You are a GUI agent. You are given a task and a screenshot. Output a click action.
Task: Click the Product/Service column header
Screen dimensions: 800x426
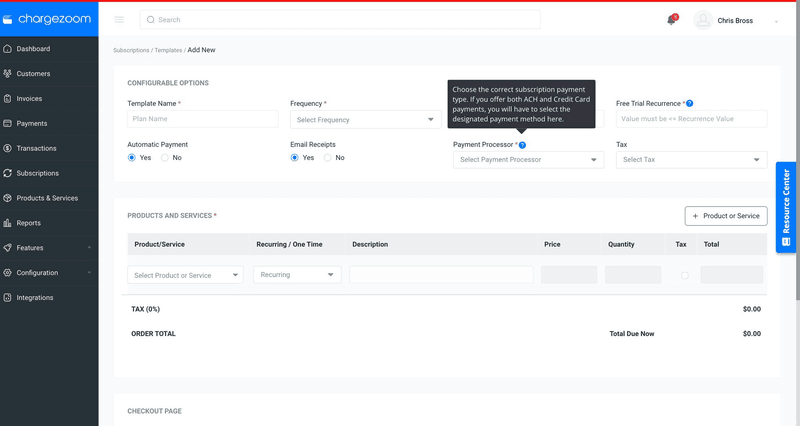click(x=160, y=244)
